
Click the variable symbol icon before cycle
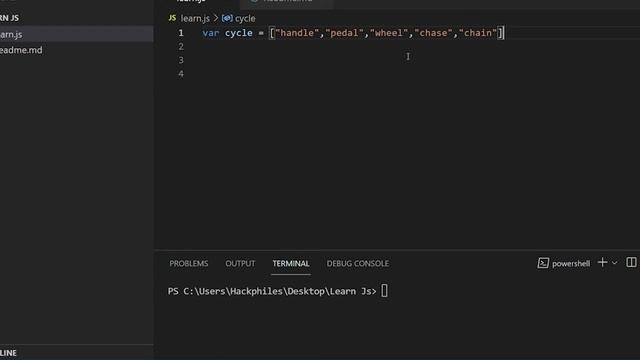(227, 18)
